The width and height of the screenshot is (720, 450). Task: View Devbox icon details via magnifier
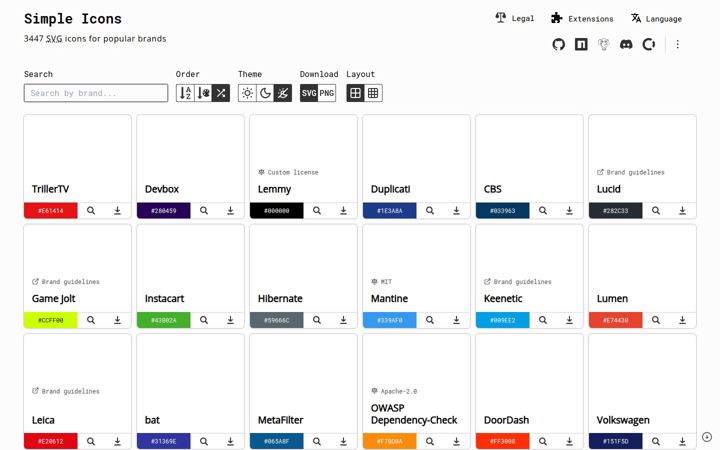(204, 211)
